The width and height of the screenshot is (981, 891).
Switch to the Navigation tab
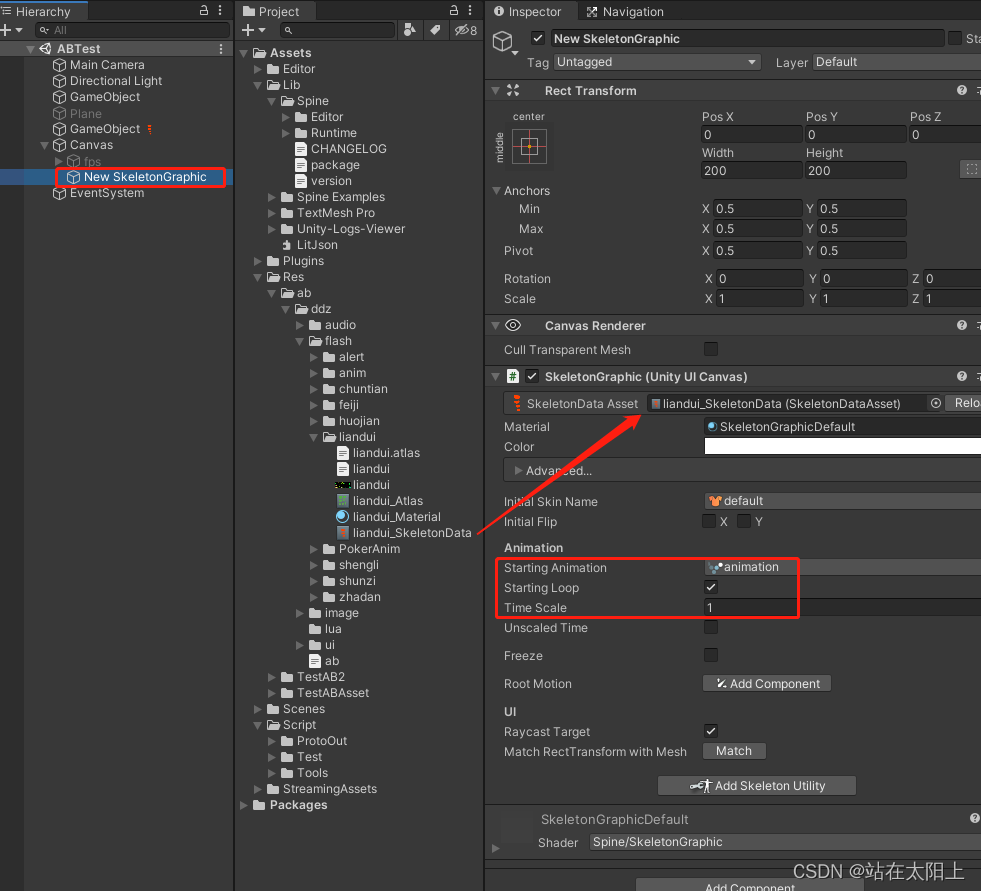click(x=624, y=11)
